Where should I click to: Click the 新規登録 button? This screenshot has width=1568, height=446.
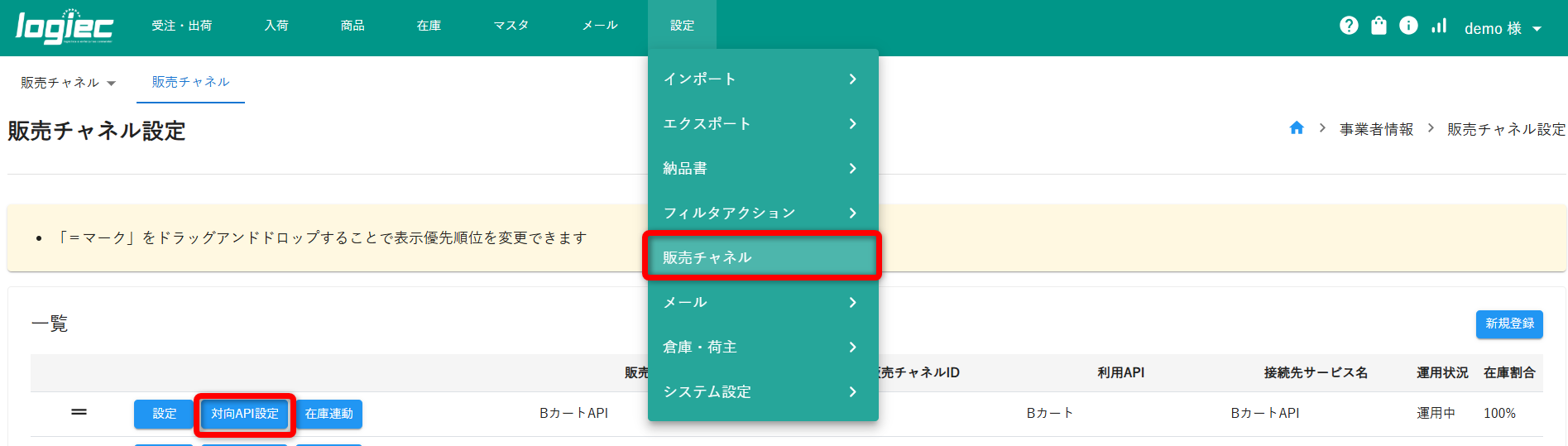pyautogui.click(x=1509, y=324)
